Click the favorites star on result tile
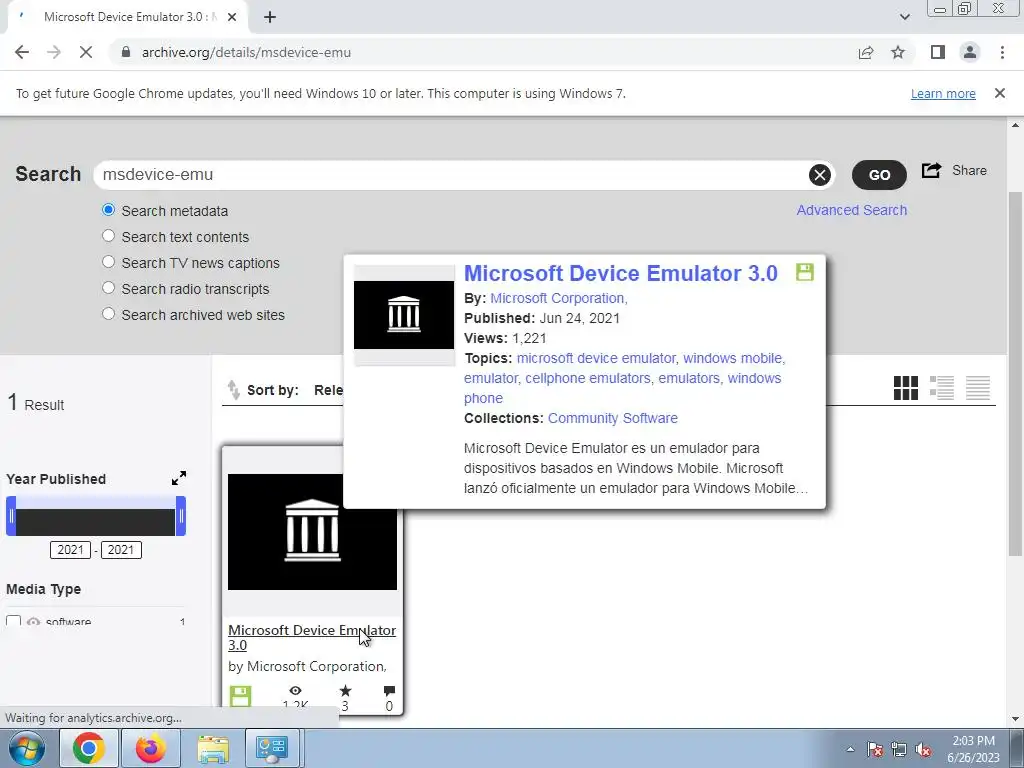 (345, 690)
